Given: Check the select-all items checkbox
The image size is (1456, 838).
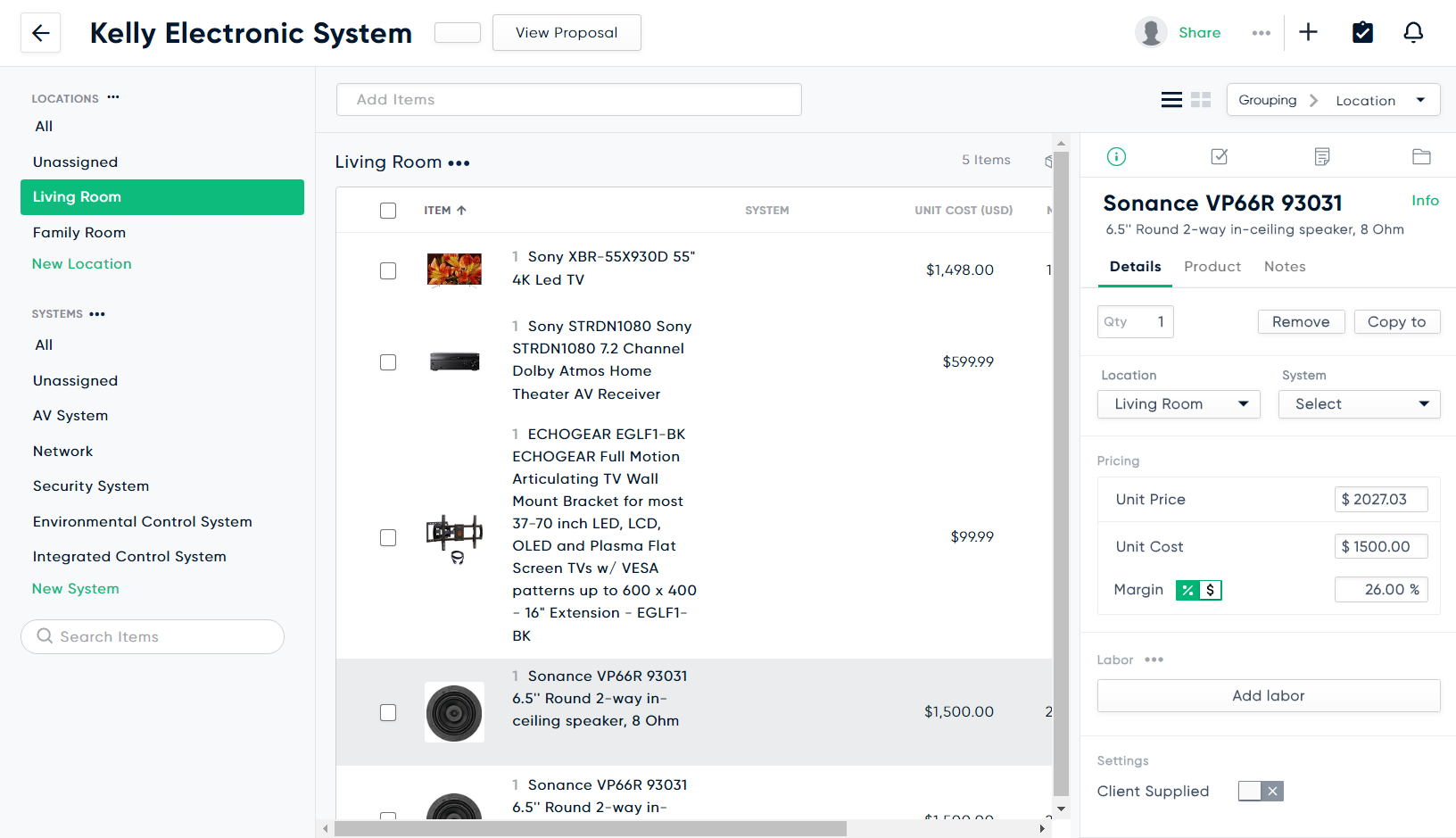Looking at the screenshot, I should click(388, 211).
